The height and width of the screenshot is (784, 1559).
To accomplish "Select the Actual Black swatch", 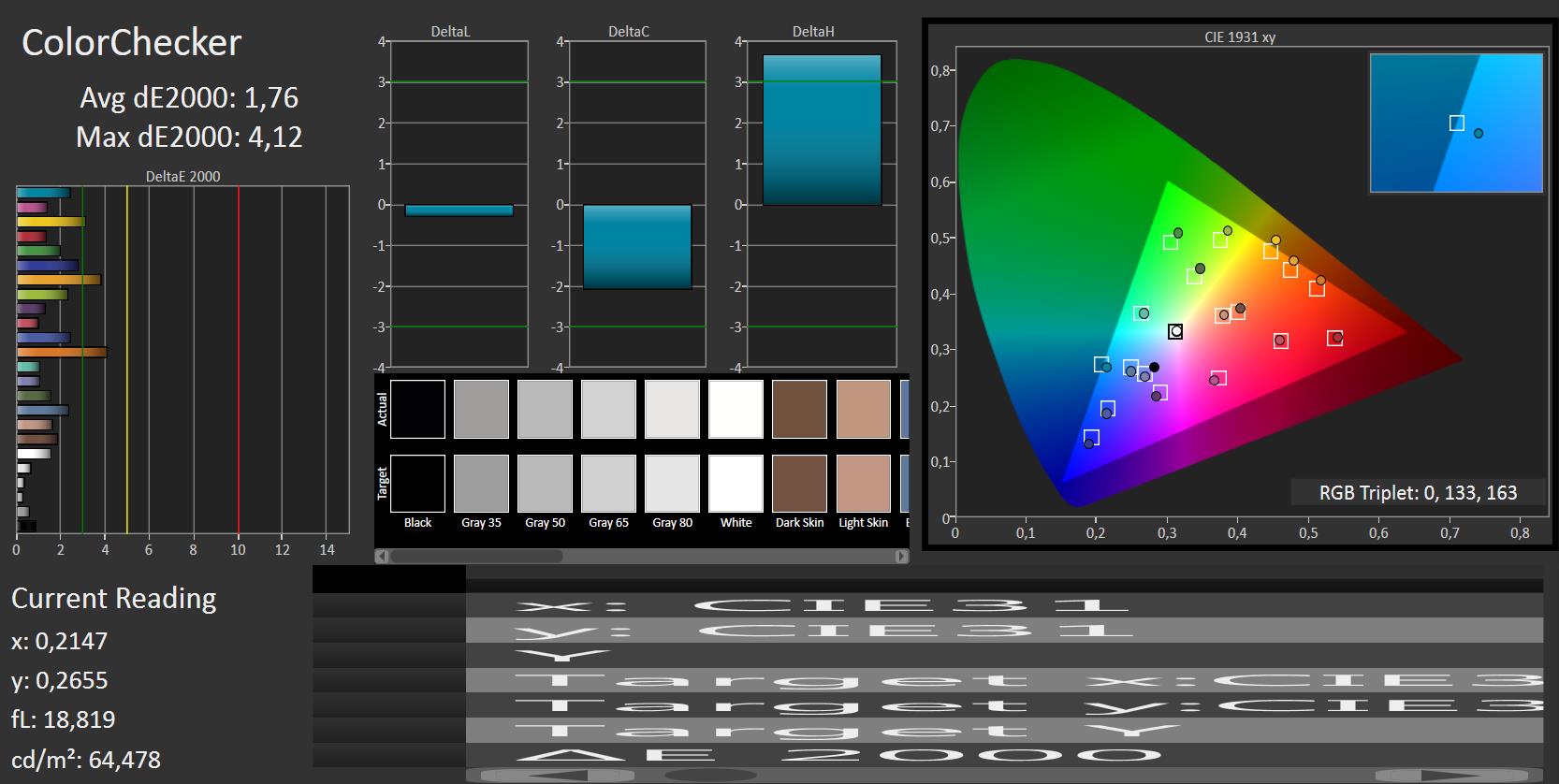I will pos(417,409).
